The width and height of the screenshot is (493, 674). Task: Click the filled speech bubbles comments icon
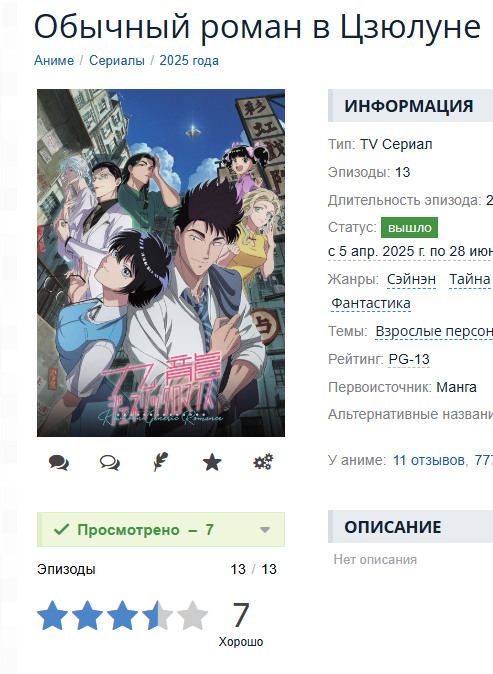58,463
